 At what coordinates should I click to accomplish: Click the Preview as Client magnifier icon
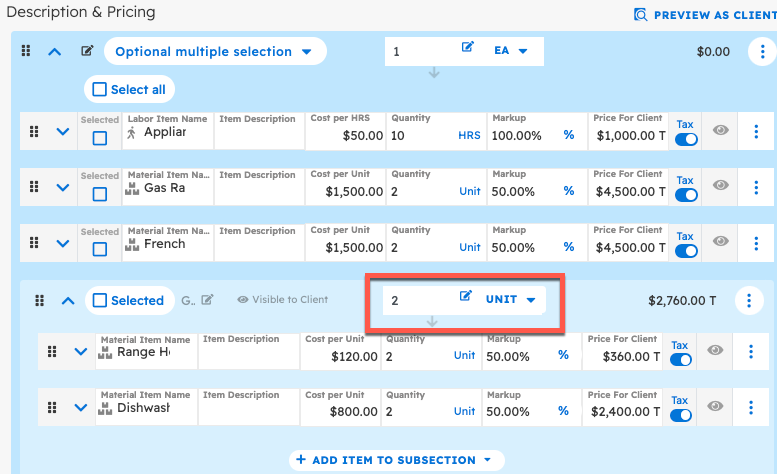(x=641, y=15)
